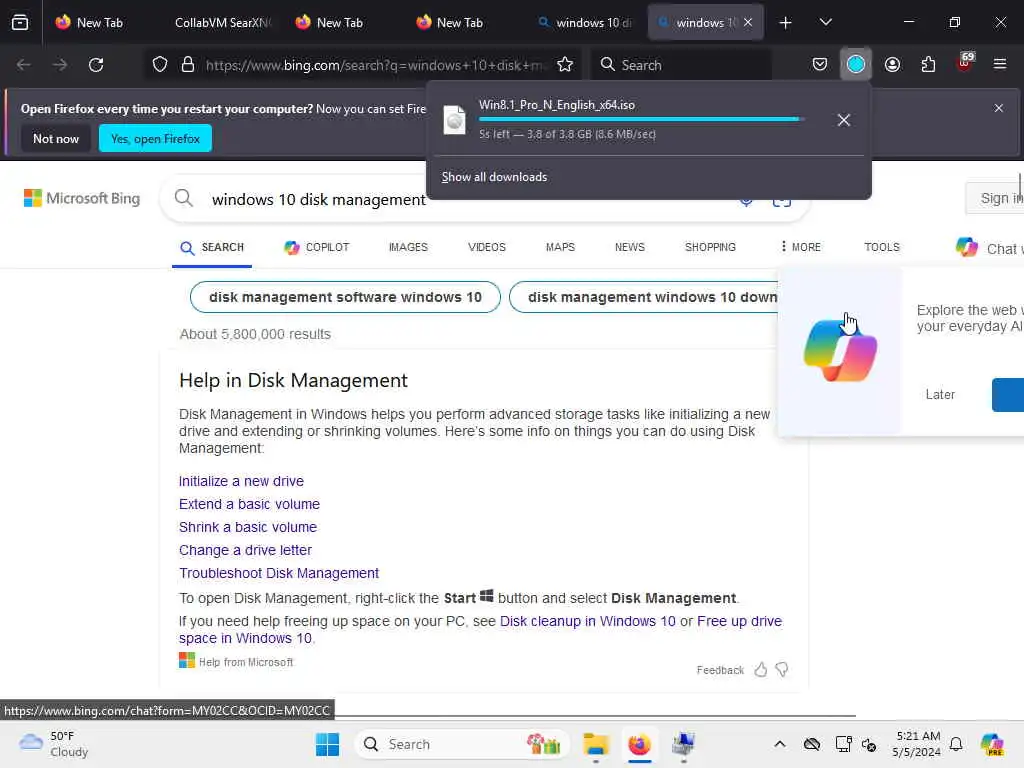Bookmark this page with star icon
Image resolution: width=1024 pixels, height=768 pixels.
(565, 65)
